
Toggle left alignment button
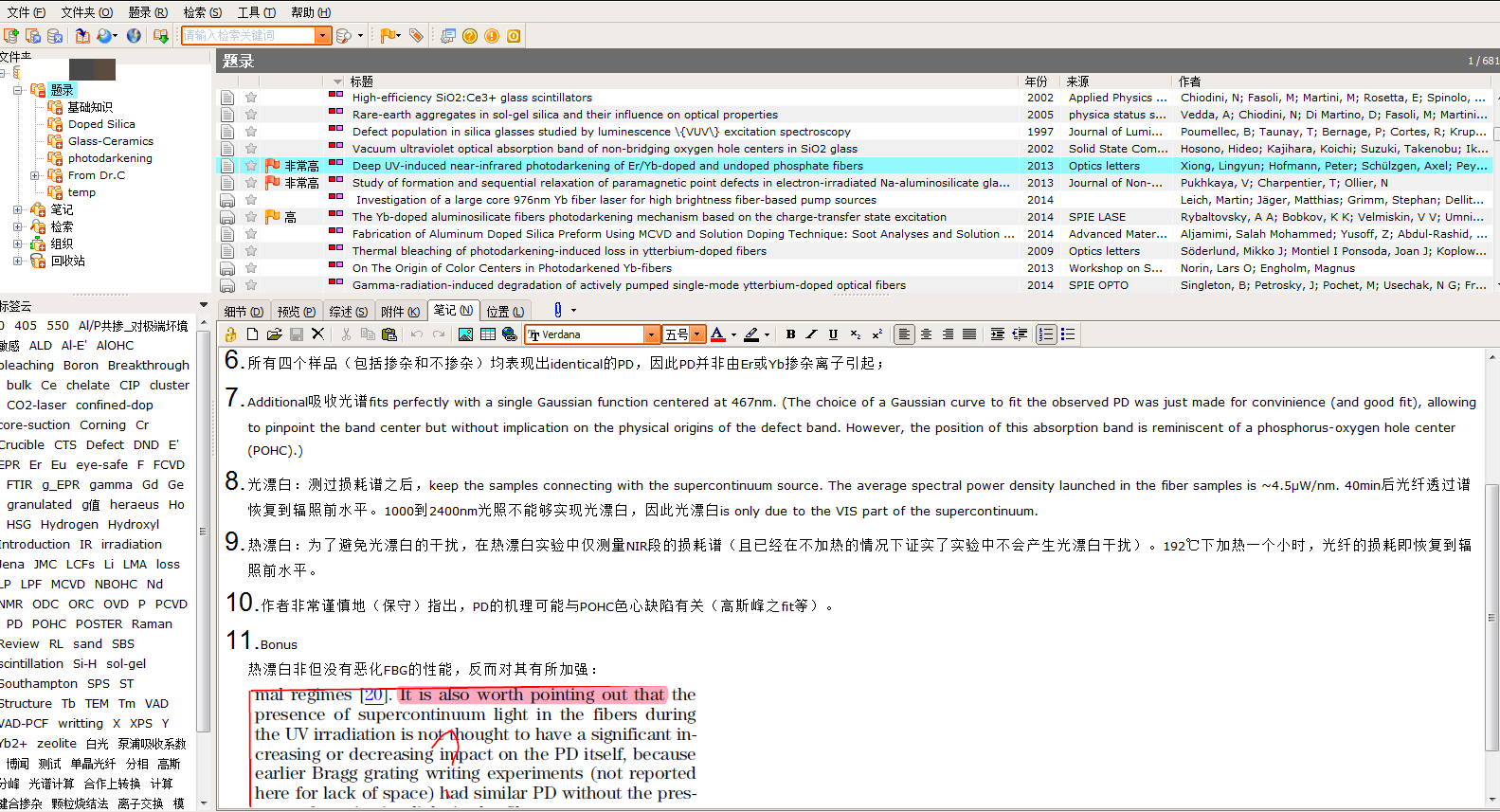pos(905,334)
